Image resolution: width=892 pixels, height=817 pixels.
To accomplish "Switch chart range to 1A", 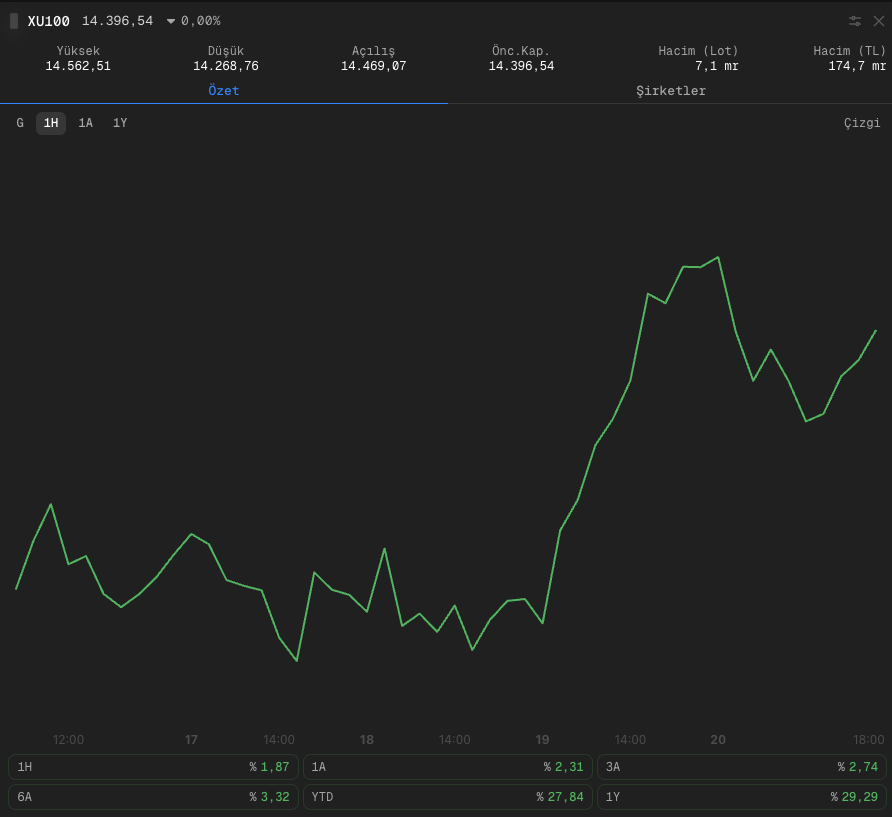I will 85,123.
